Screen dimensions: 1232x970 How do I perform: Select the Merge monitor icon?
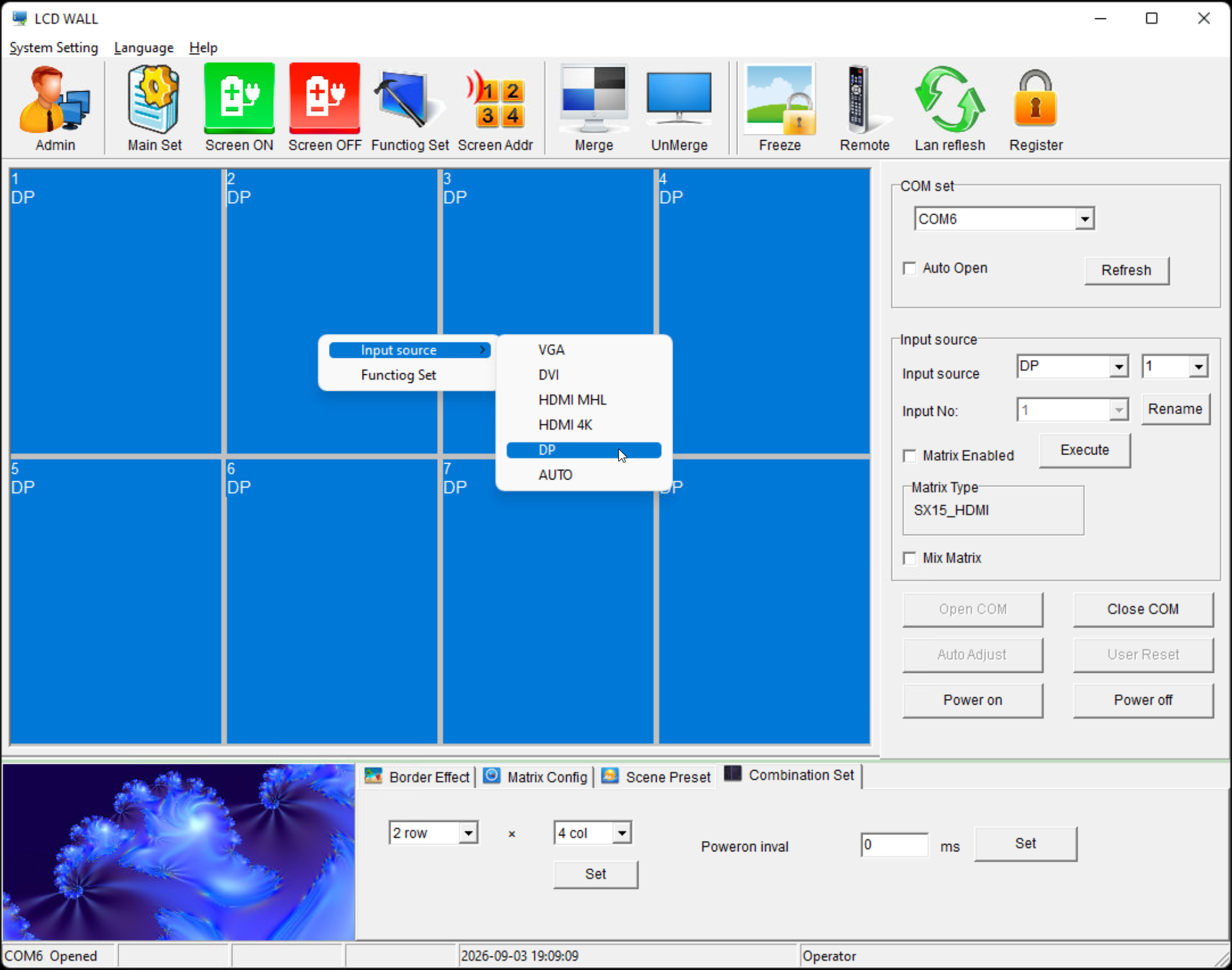point(594,98)
